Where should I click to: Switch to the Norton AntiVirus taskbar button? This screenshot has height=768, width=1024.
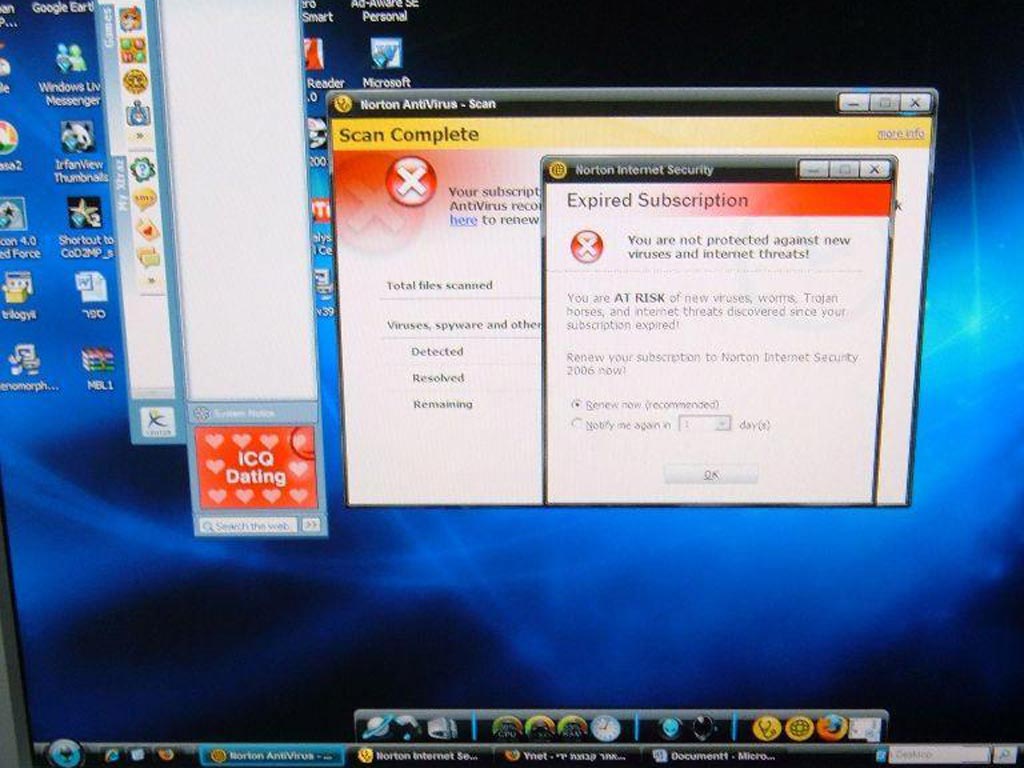[x=272, y=756]
